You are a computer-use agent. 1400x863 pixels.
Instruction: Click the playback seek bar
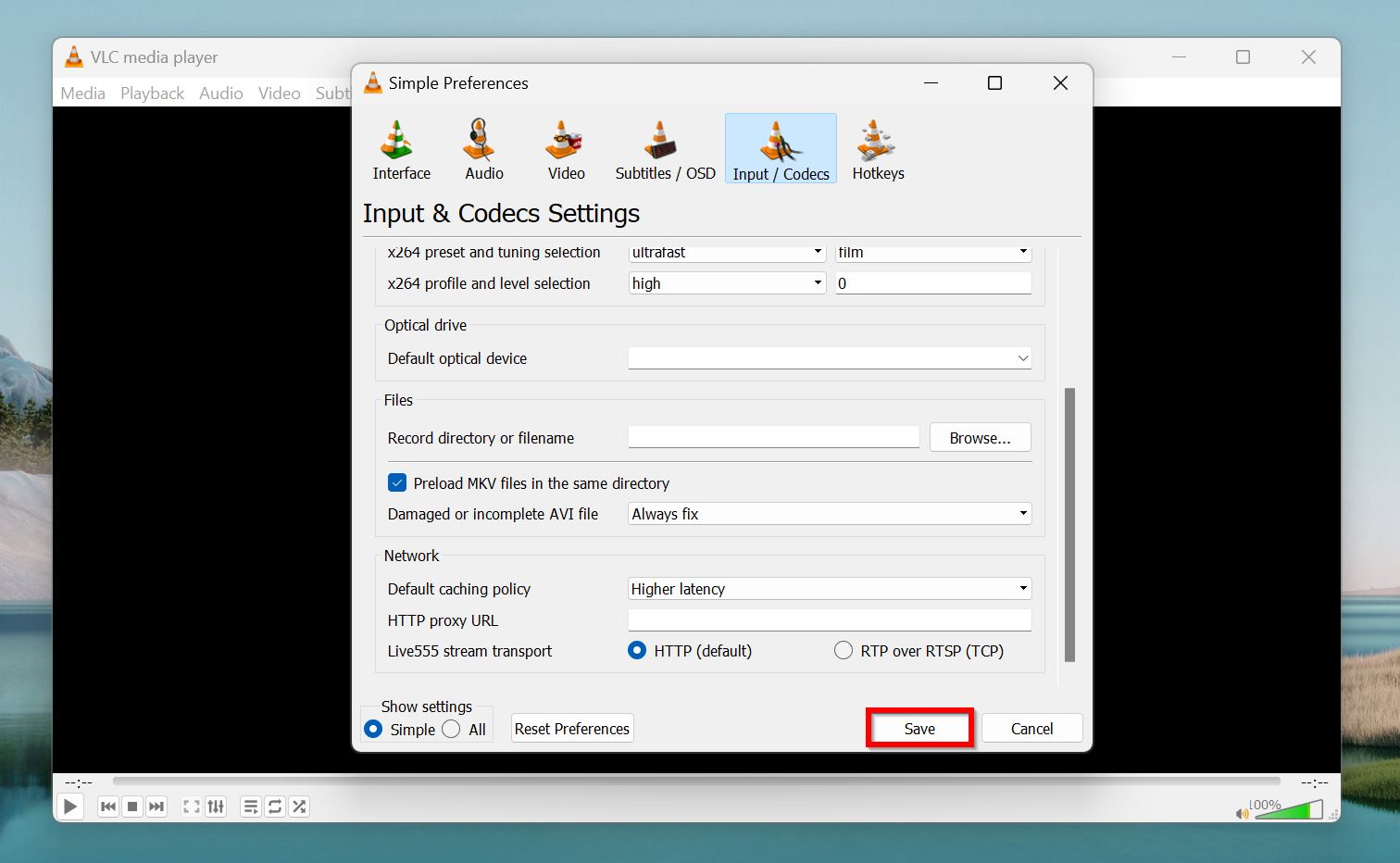696,782
